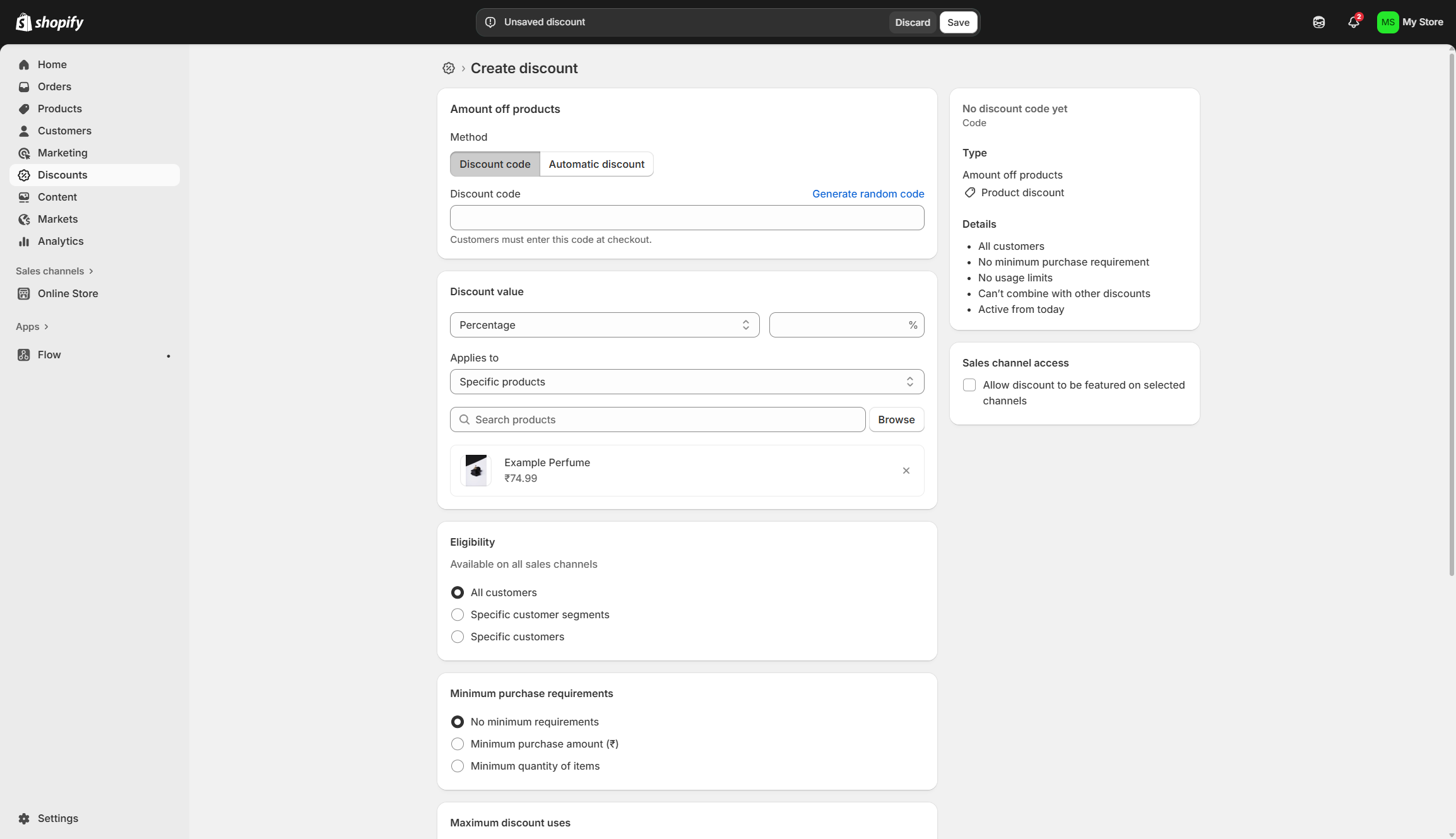Open the Percentage discount value dropdown
The width and height of the screenshot is (1456, 839).
pyautogui.click(x=604, y=325)
